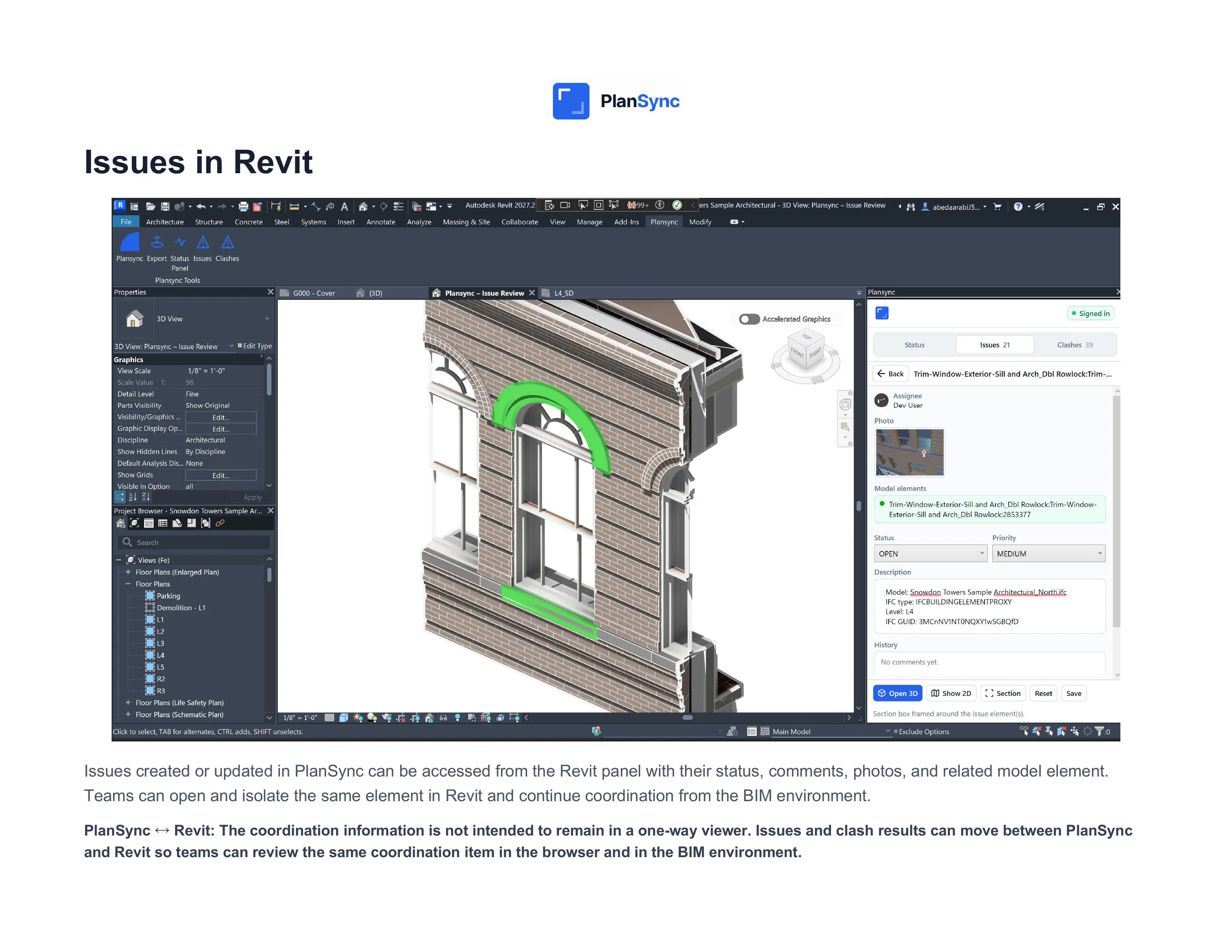Click the Default 3D View house icon
1232x952 pixels.
click(363, 206)
